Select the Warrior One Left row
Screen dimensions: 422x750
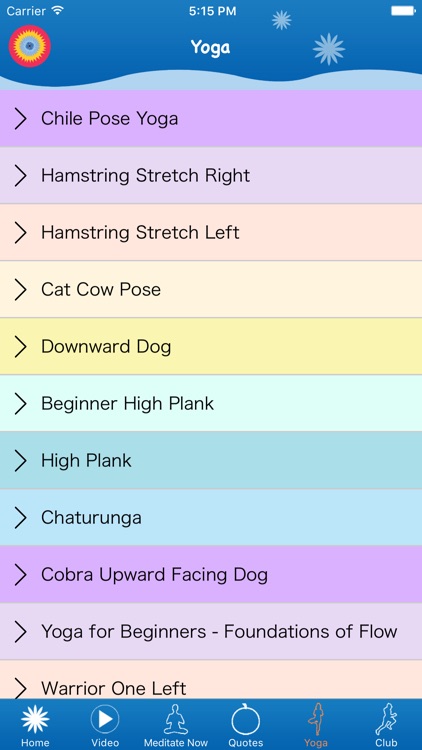point(211,680)
